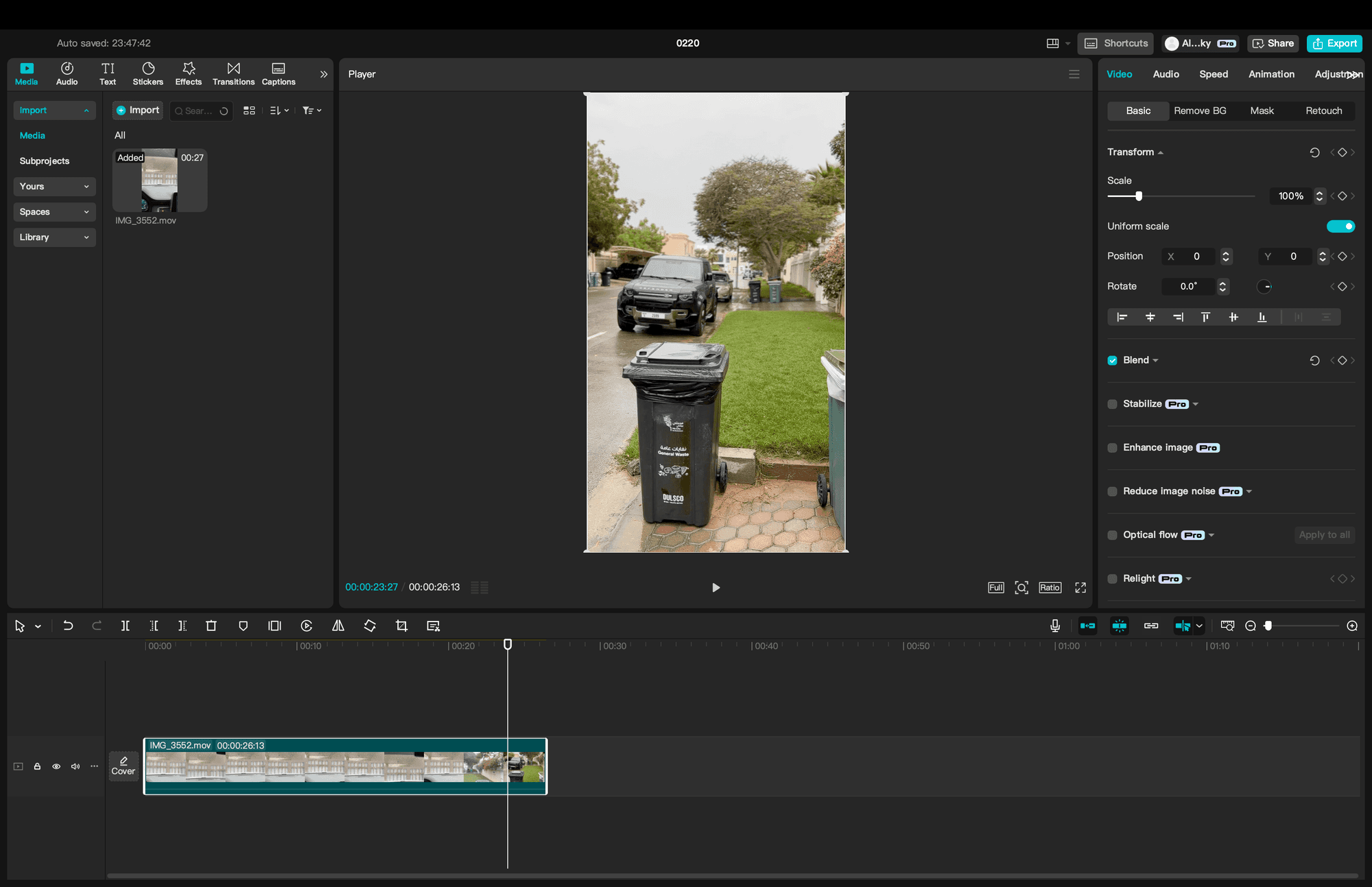The width and height of the screenshot is (1372, 887).
Task: Click the microphone record voiceover icon
Action: 1055,626
